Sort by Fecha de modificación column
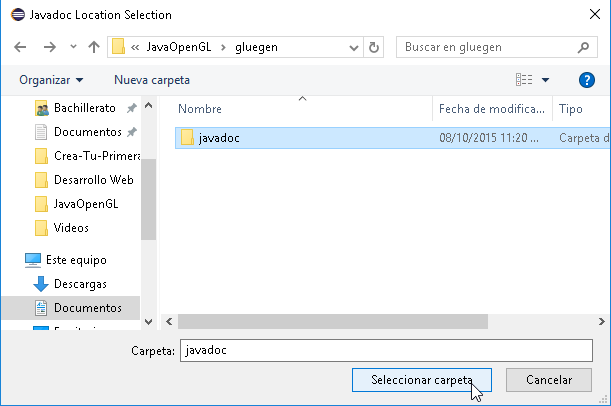 click(x=492, y=109)
